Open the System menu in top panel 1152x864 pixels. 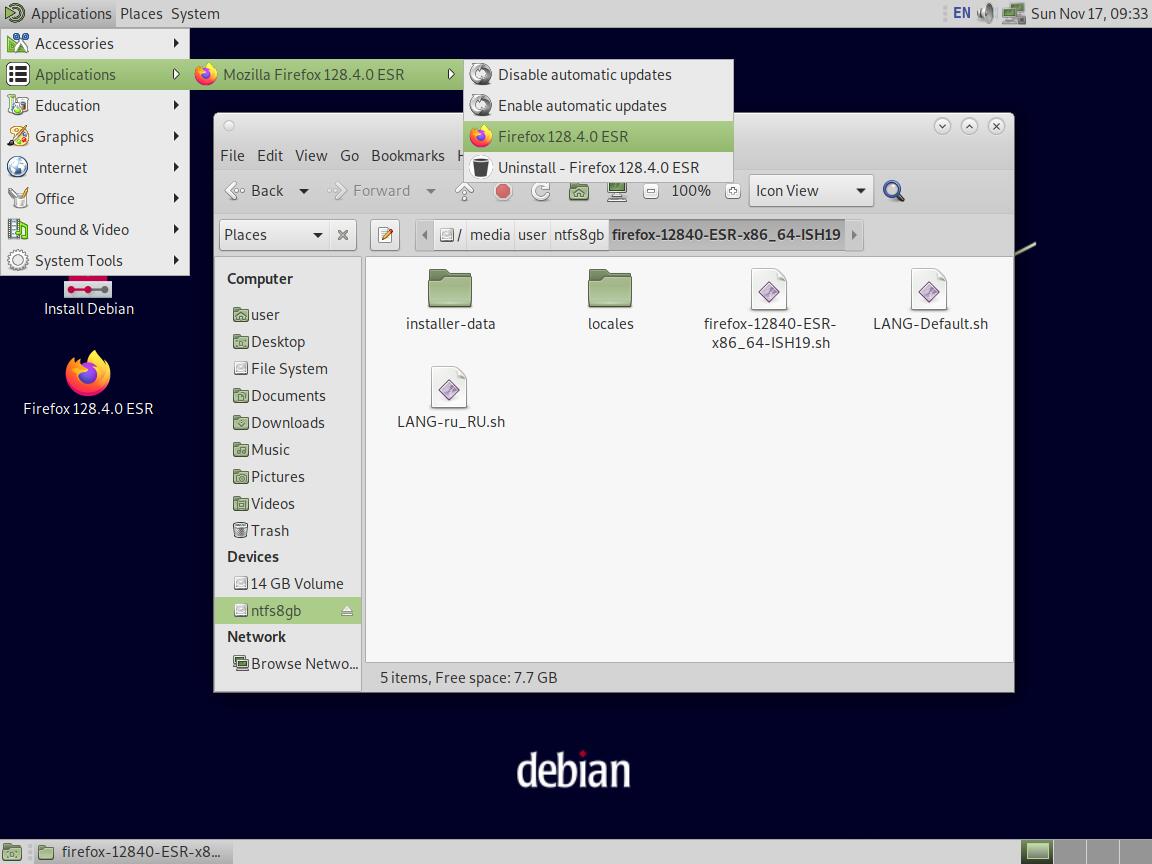(195, 13)
